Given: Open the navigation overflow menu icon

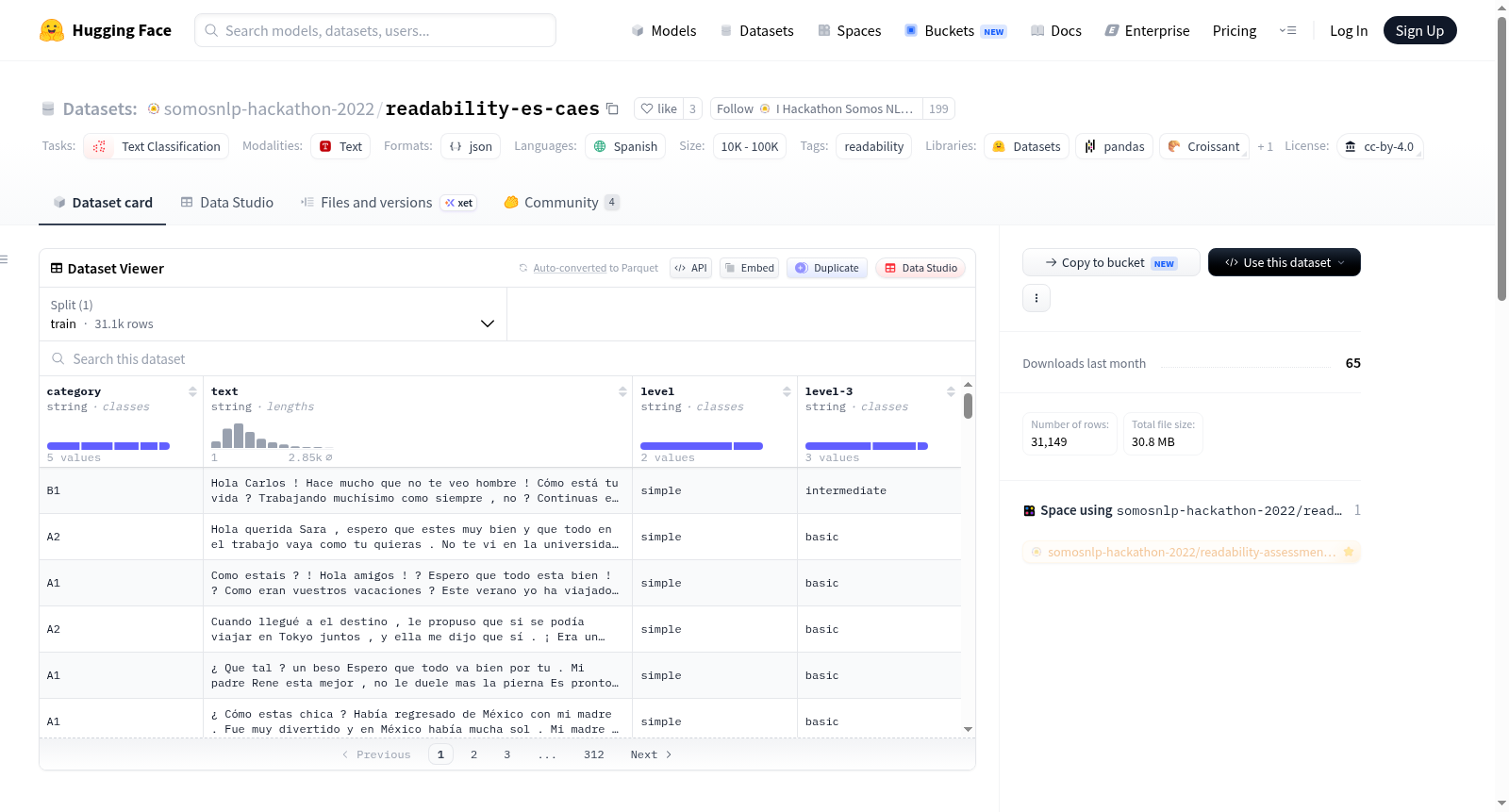Looking at the screenshot, I should pyautogui.click(x=1287, y=30).
